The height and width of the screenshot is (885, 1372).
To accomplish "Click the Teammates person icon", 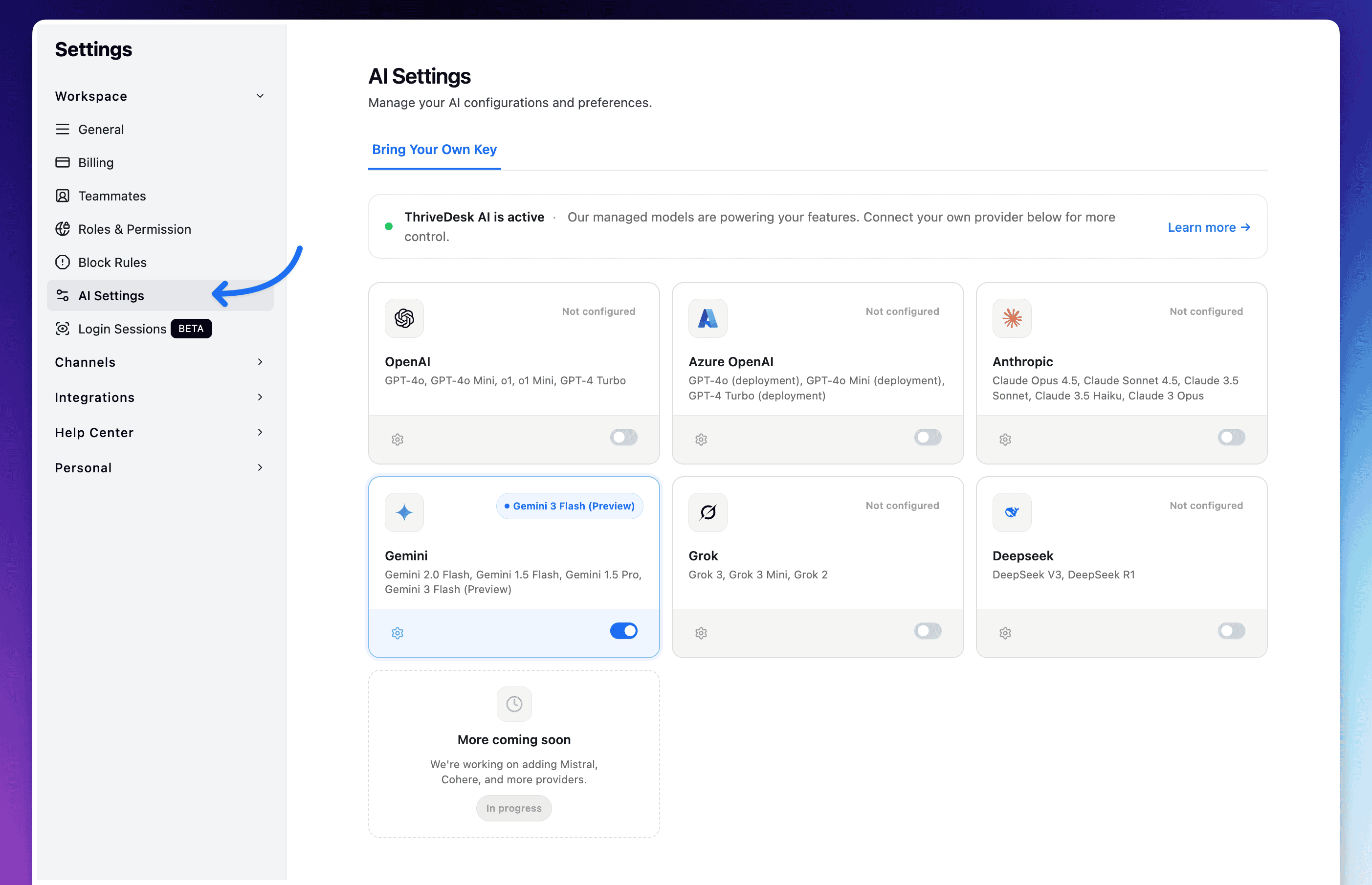I will pyautogui.click(x=62, y=196).
